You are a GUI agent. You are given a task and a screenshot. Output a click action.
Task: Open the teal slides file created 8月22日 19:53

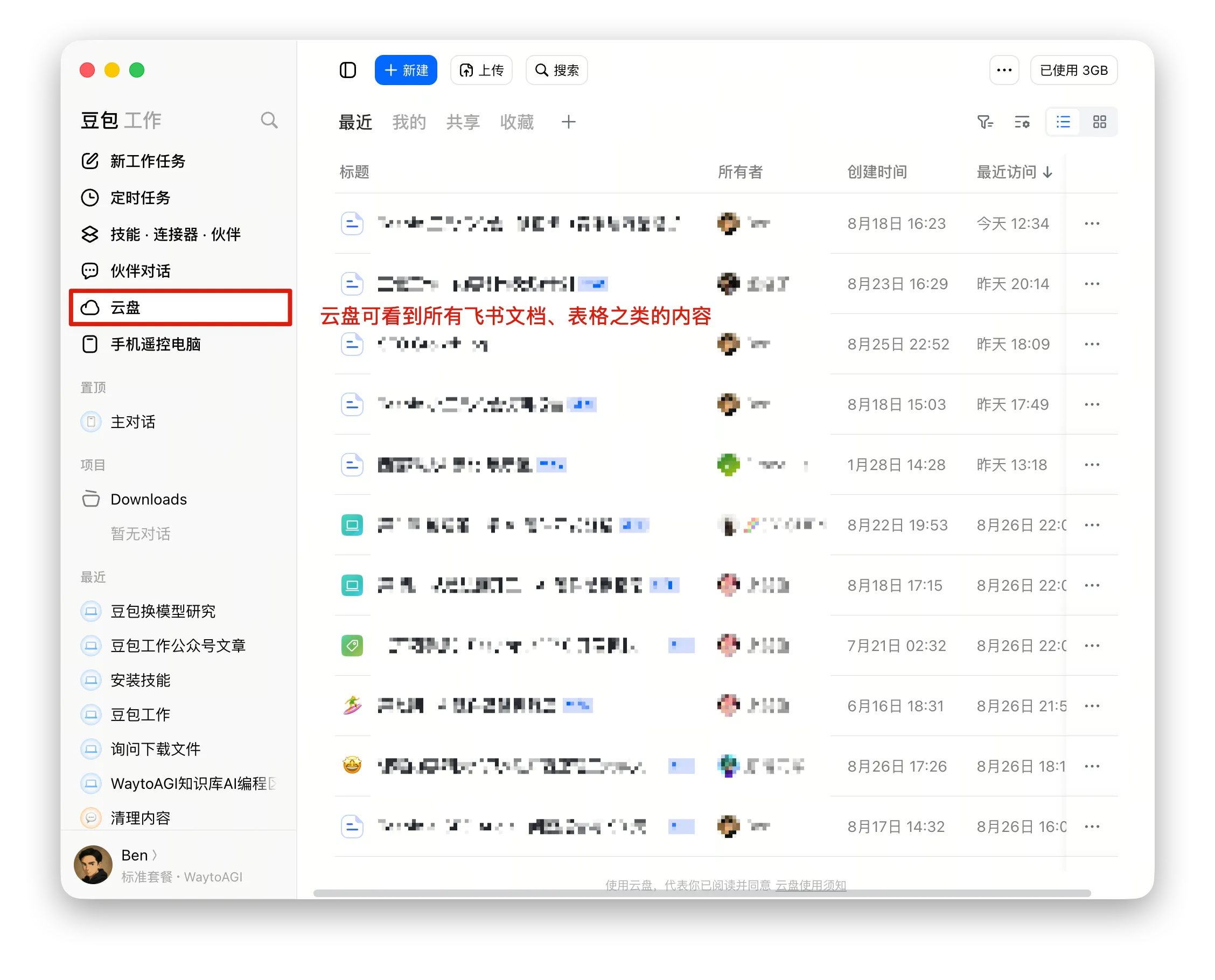pos(352,526)
